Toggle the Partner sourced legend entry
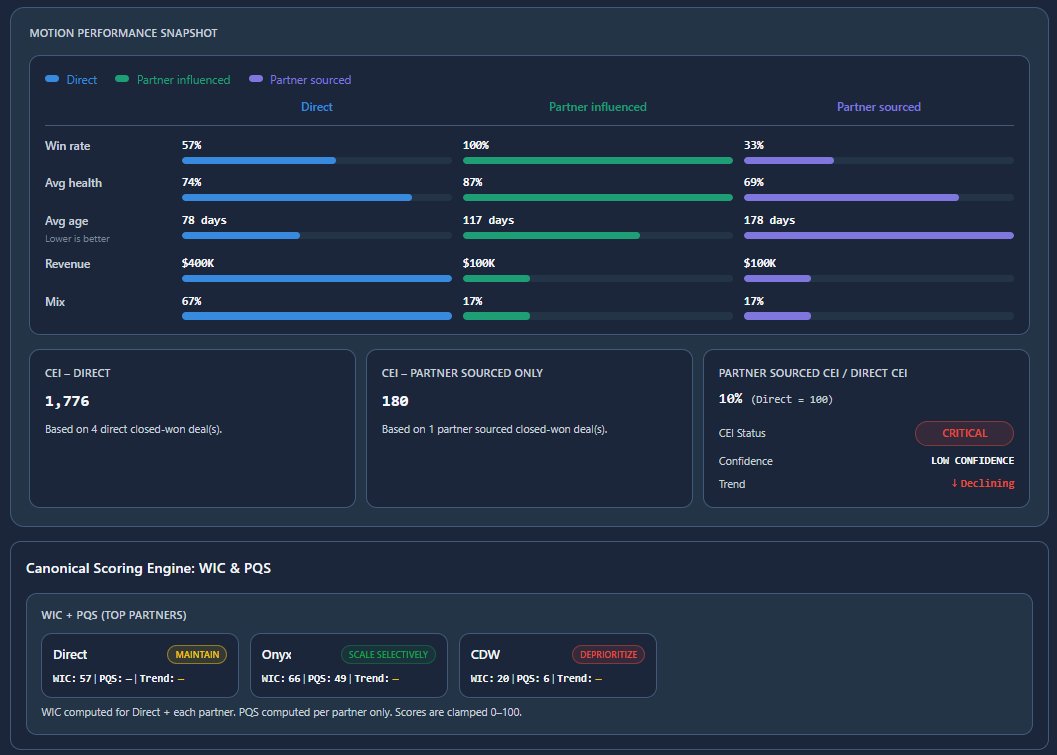The image size is (1057, 755). (299, 80)
